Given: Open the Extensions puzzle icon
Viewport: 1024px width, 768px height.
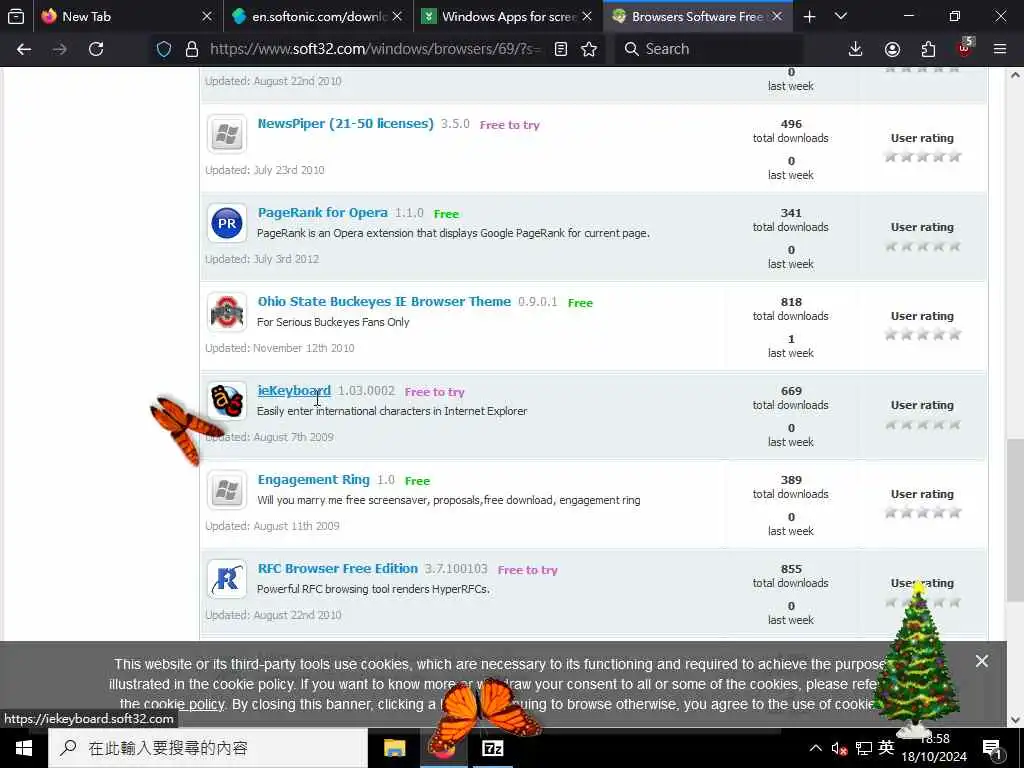Looking at the screenshot, I should click(928, 49).
